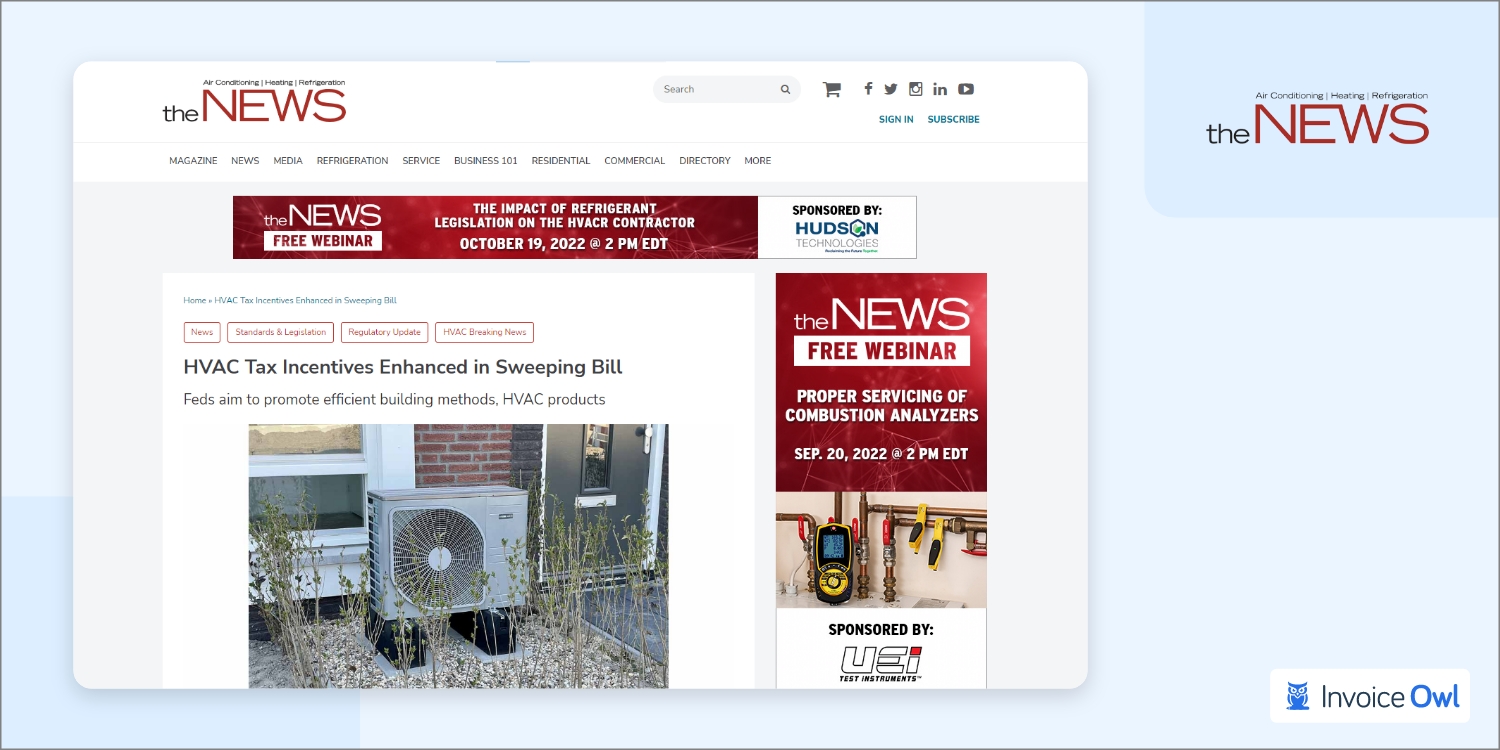The height and width of the screenshot is (750, 1500).
Task: Select the HVAC Breaking News tag
Action: [x=484, y=333]
